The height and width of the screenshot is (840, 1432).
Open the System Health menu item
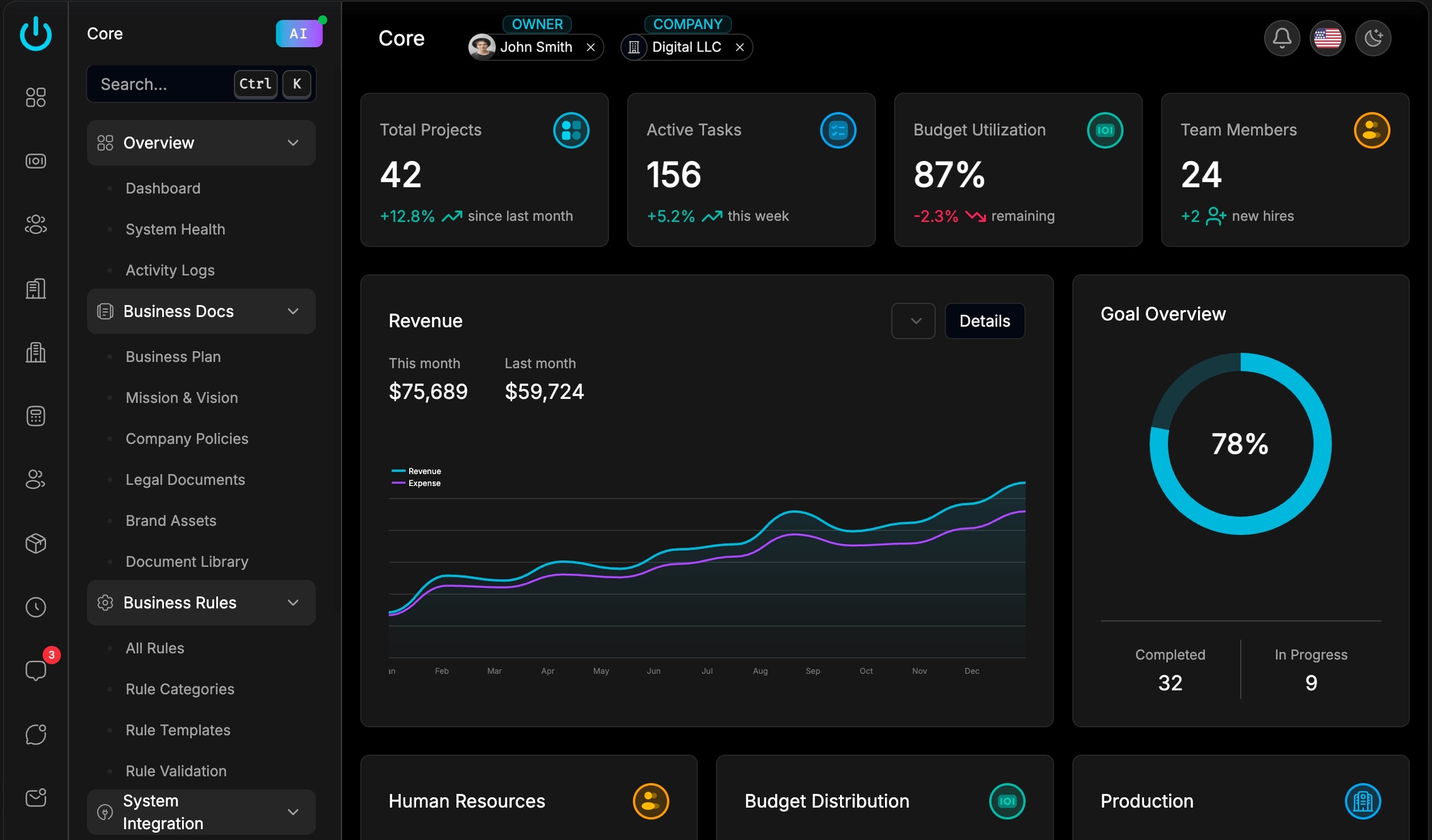coord(175,229)
